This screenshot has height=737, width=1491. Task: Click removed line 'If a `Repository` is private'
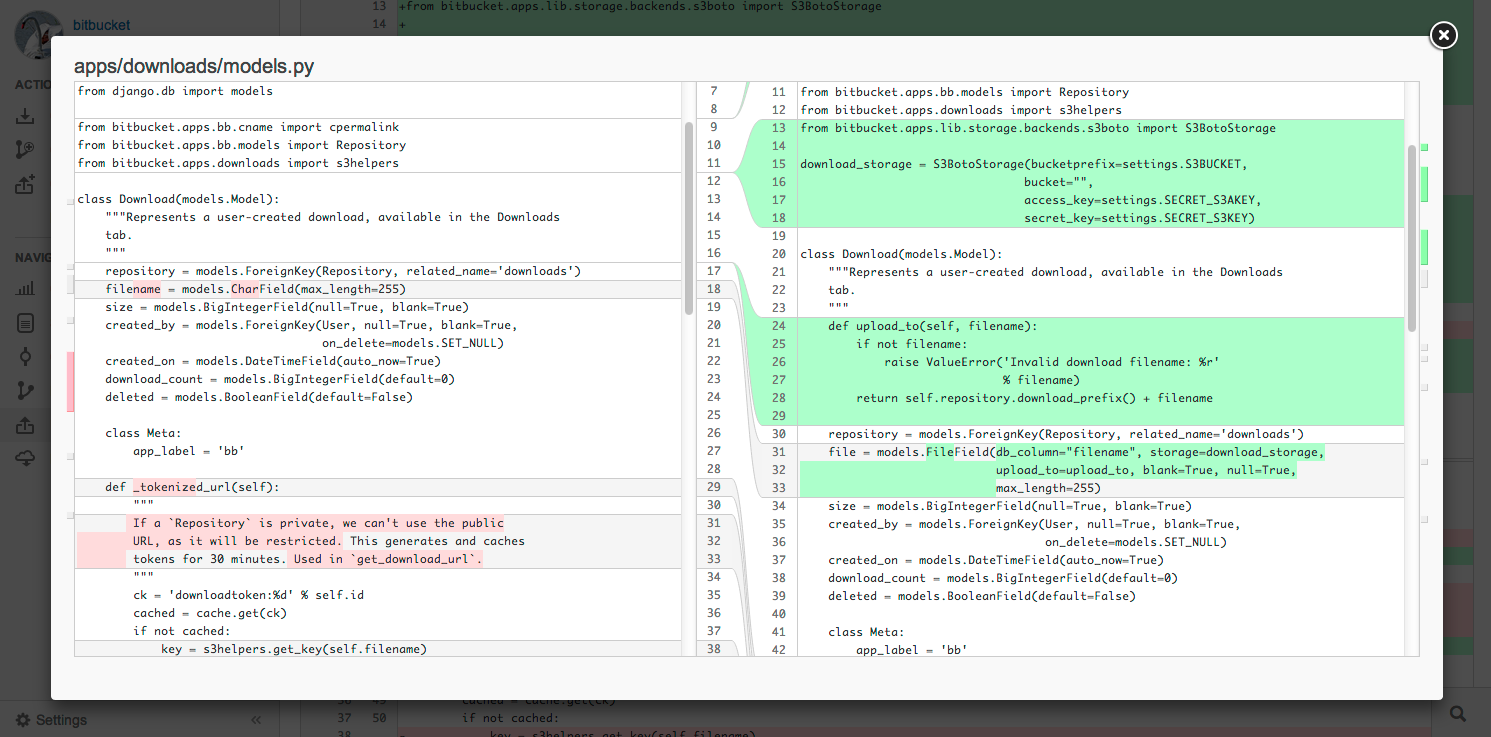[318, 523]
